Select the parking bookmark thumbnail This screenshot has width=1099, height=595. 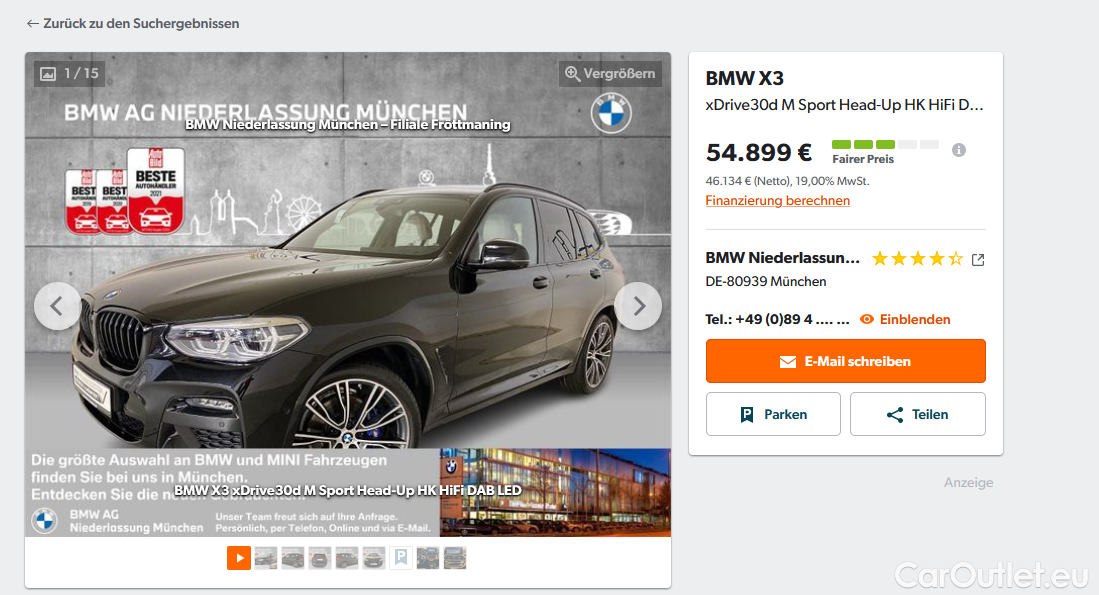coord(401,558)
